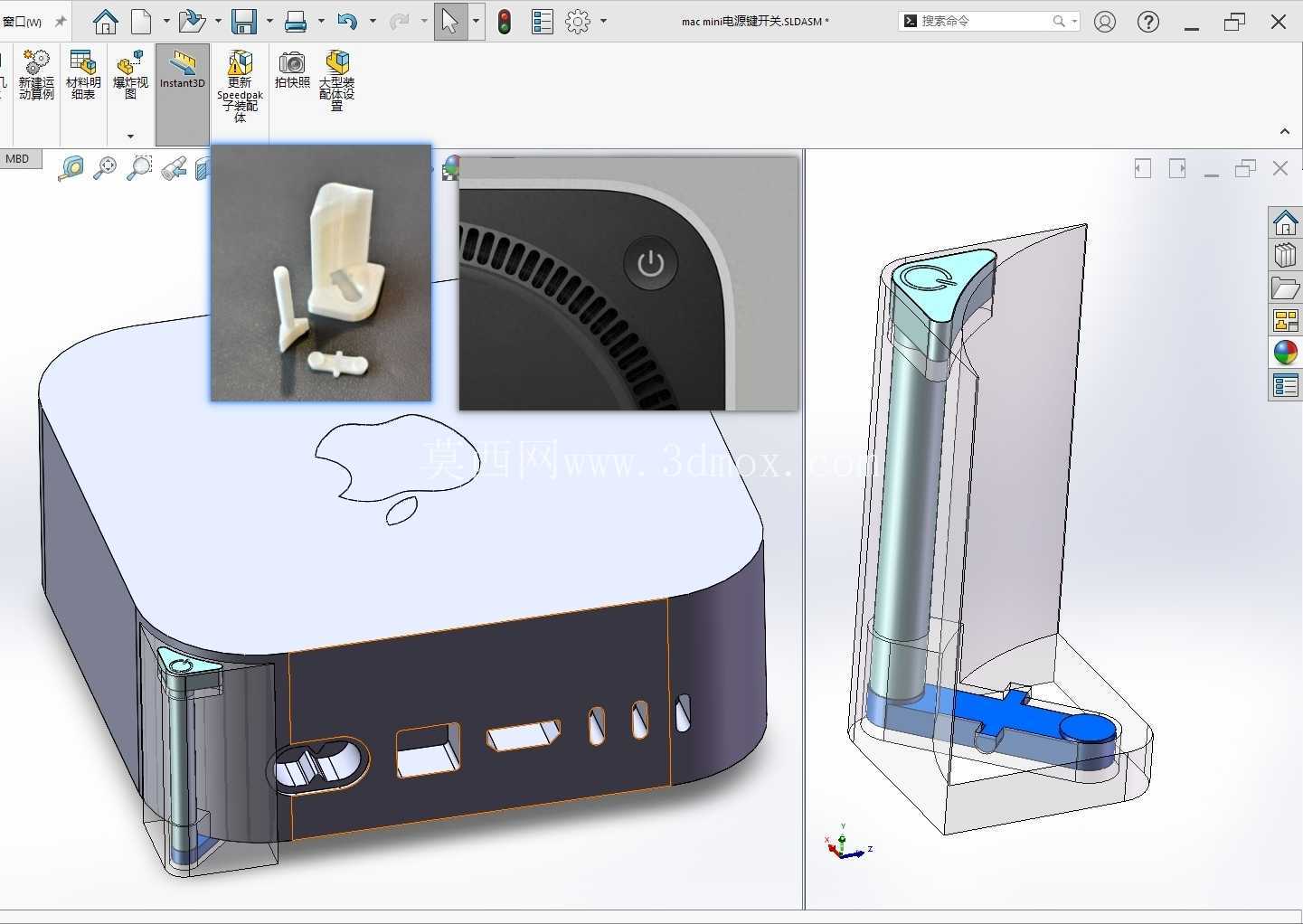
Task: Click 新建运动算例 in the ribbon
Action: (36, 75)
